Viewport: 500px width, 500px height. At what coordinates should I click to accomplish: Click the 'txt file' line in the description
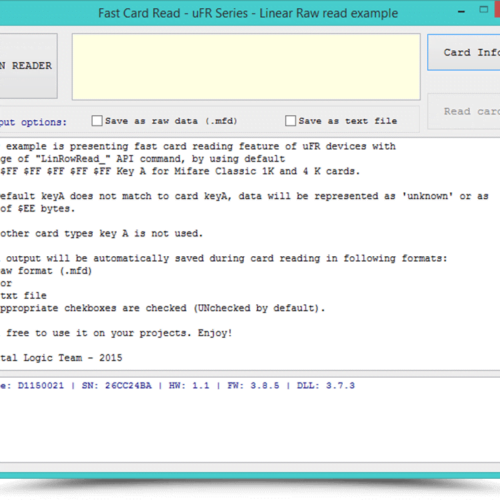point(23,296)
